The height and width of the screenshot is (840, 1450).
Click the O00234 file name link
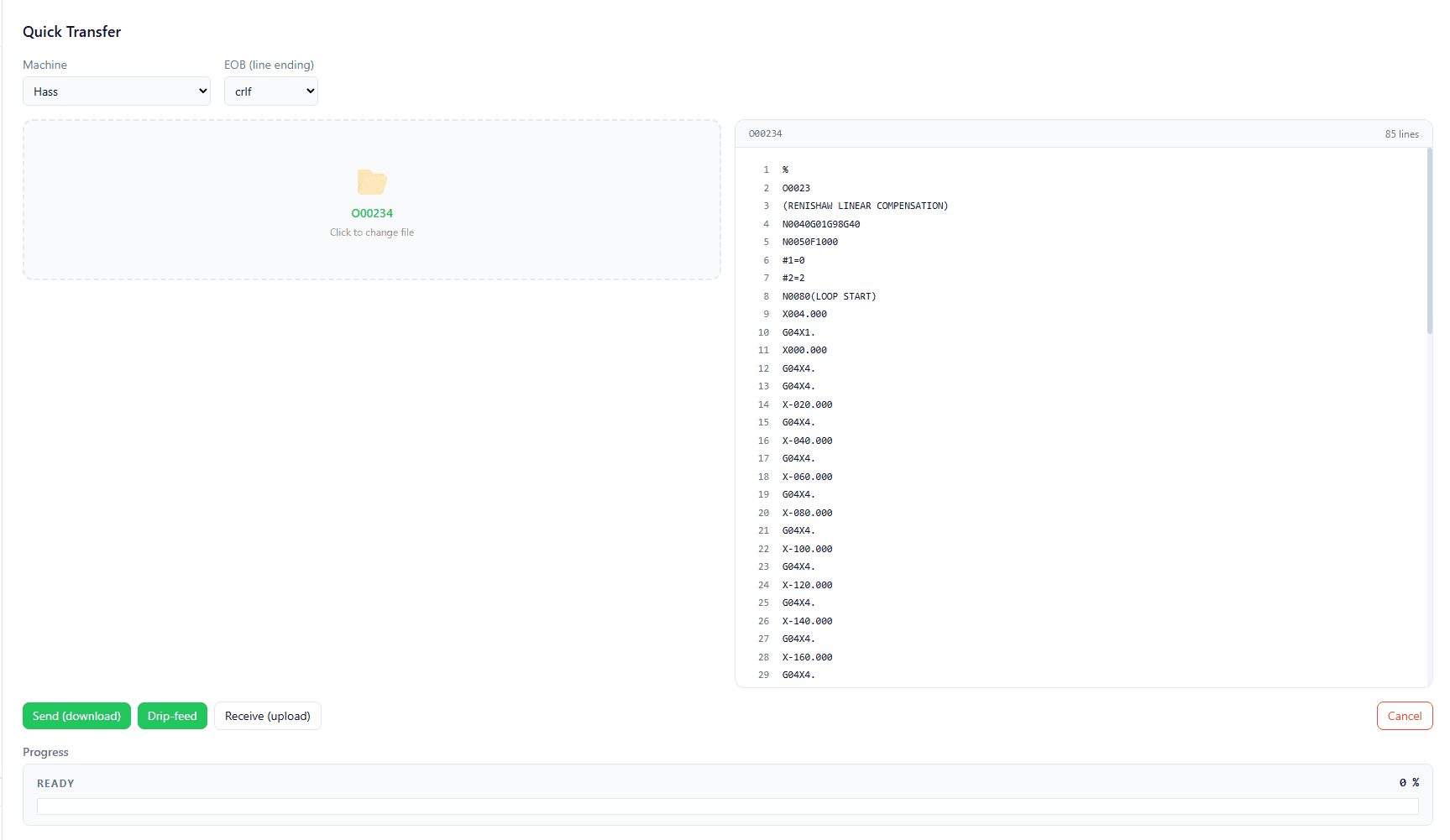372,213
